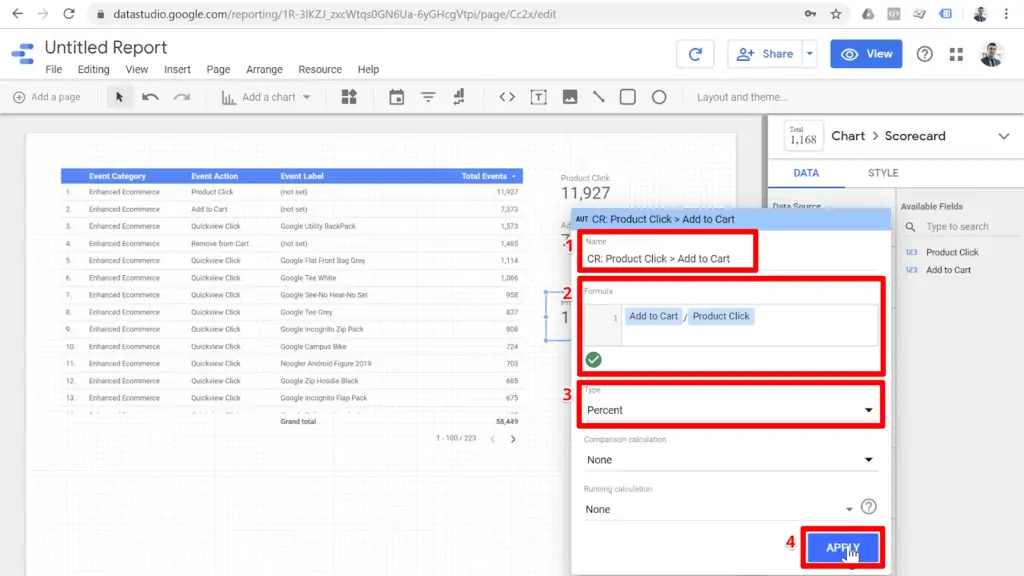This screenshot has height=576, width=1024.
Task: Insert a circle shape from the toolbar
Action: [x=656, y=97]
